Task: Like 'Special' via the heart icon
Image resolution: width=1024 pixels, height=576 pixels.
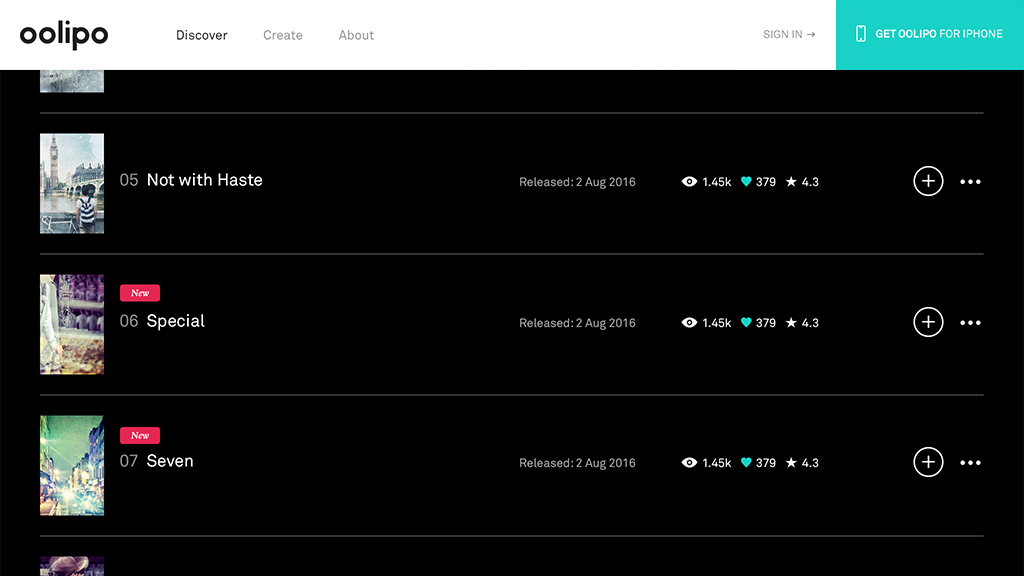Action: click(x=746, y=323)
